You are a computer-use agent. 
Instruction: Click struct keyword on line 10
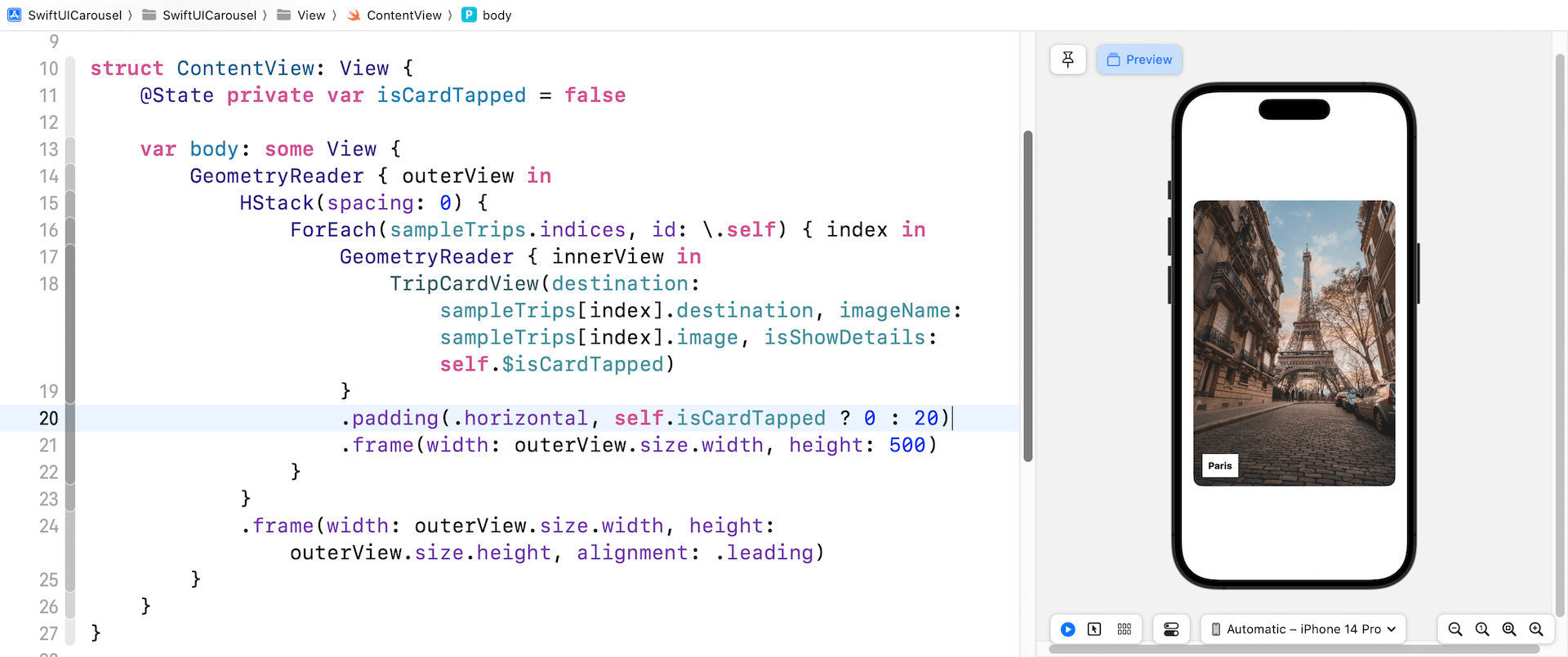pyautogui.click(x=127, y=69)
